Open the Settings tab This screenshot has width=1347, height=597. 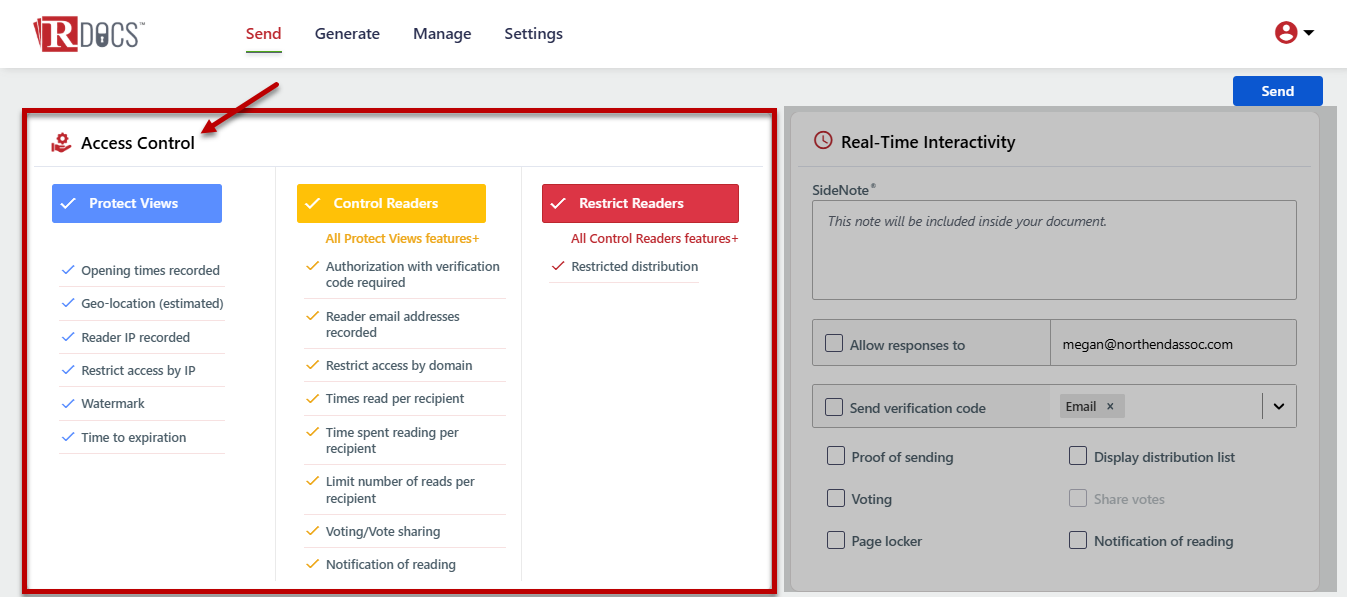tap(533, 34)
